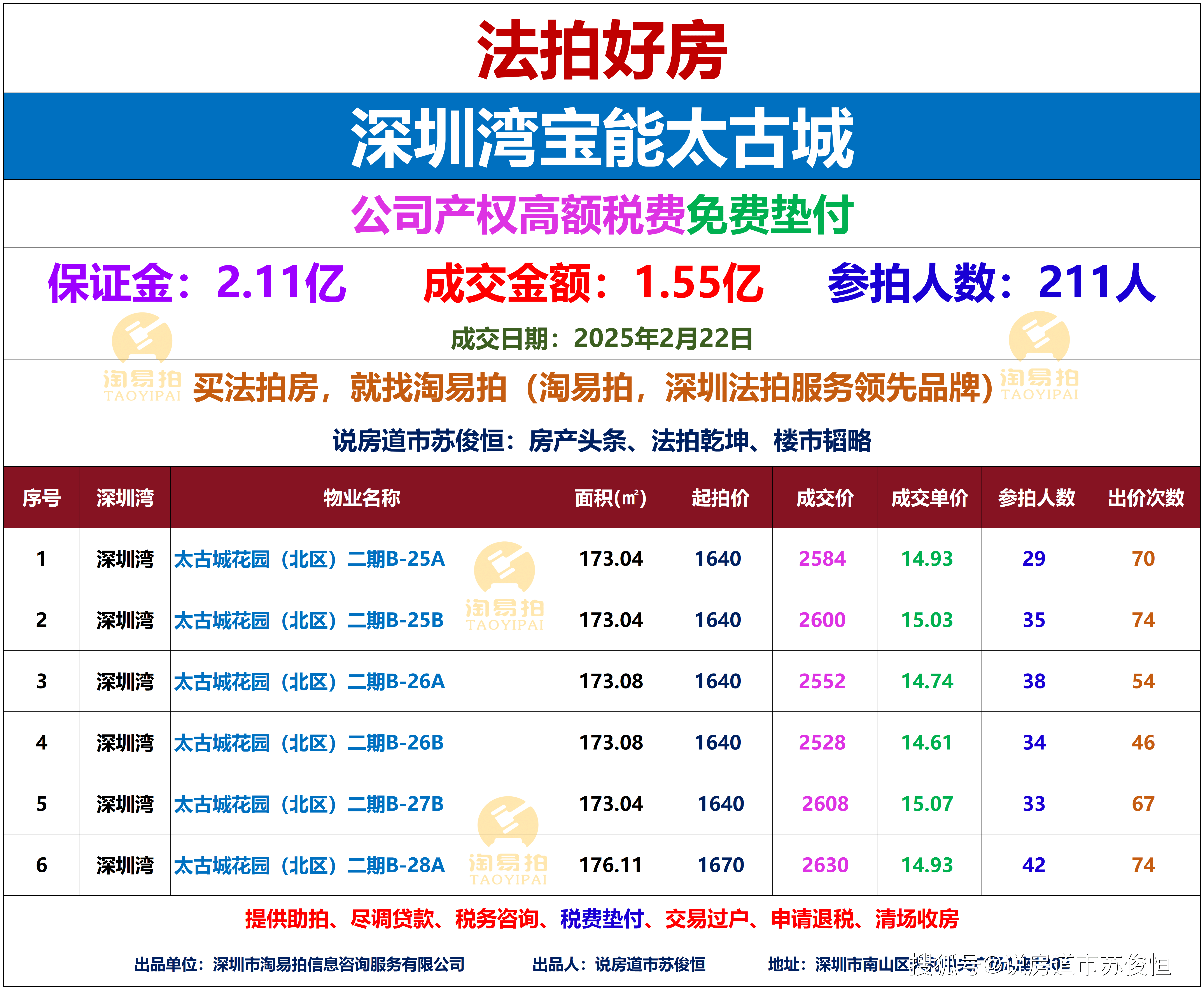Click the 出价次数 column header

pos(1146,498)
